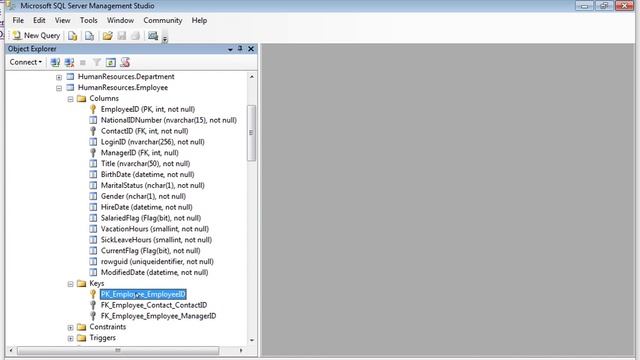Click the Registered Servers toolbar icon
This screenshot has height=360, width=640.
(153, 36)
